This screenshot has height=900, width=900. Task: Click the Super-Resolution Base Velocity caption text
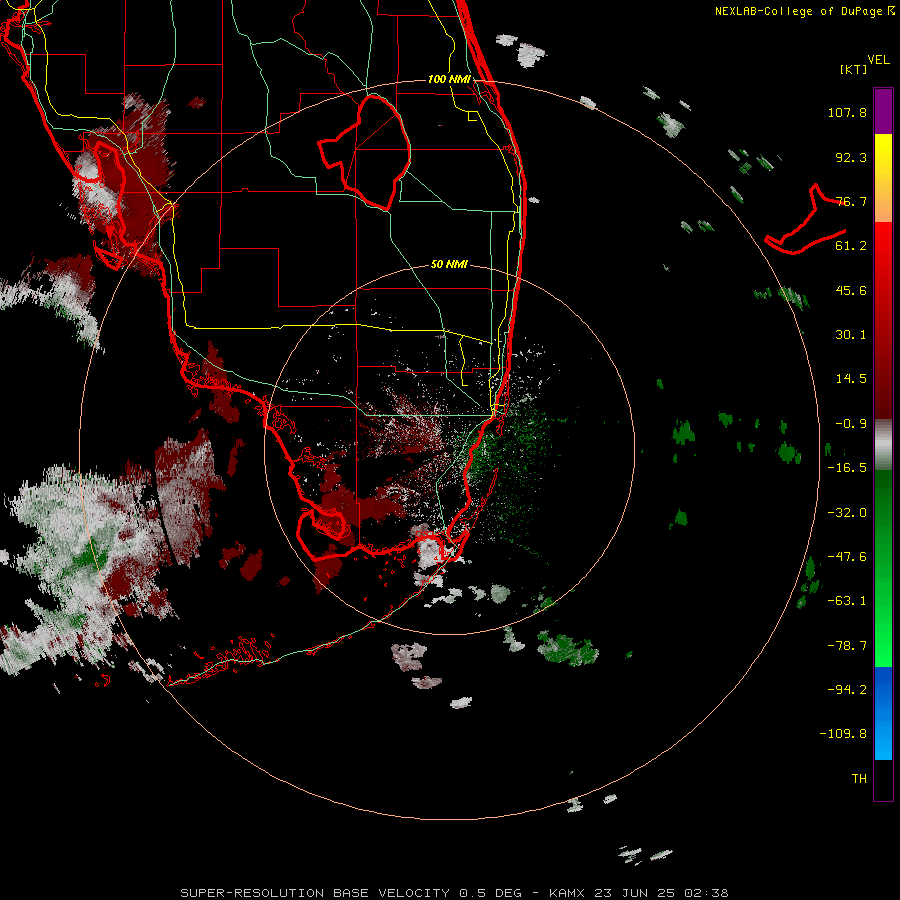(x=454, y=893)
